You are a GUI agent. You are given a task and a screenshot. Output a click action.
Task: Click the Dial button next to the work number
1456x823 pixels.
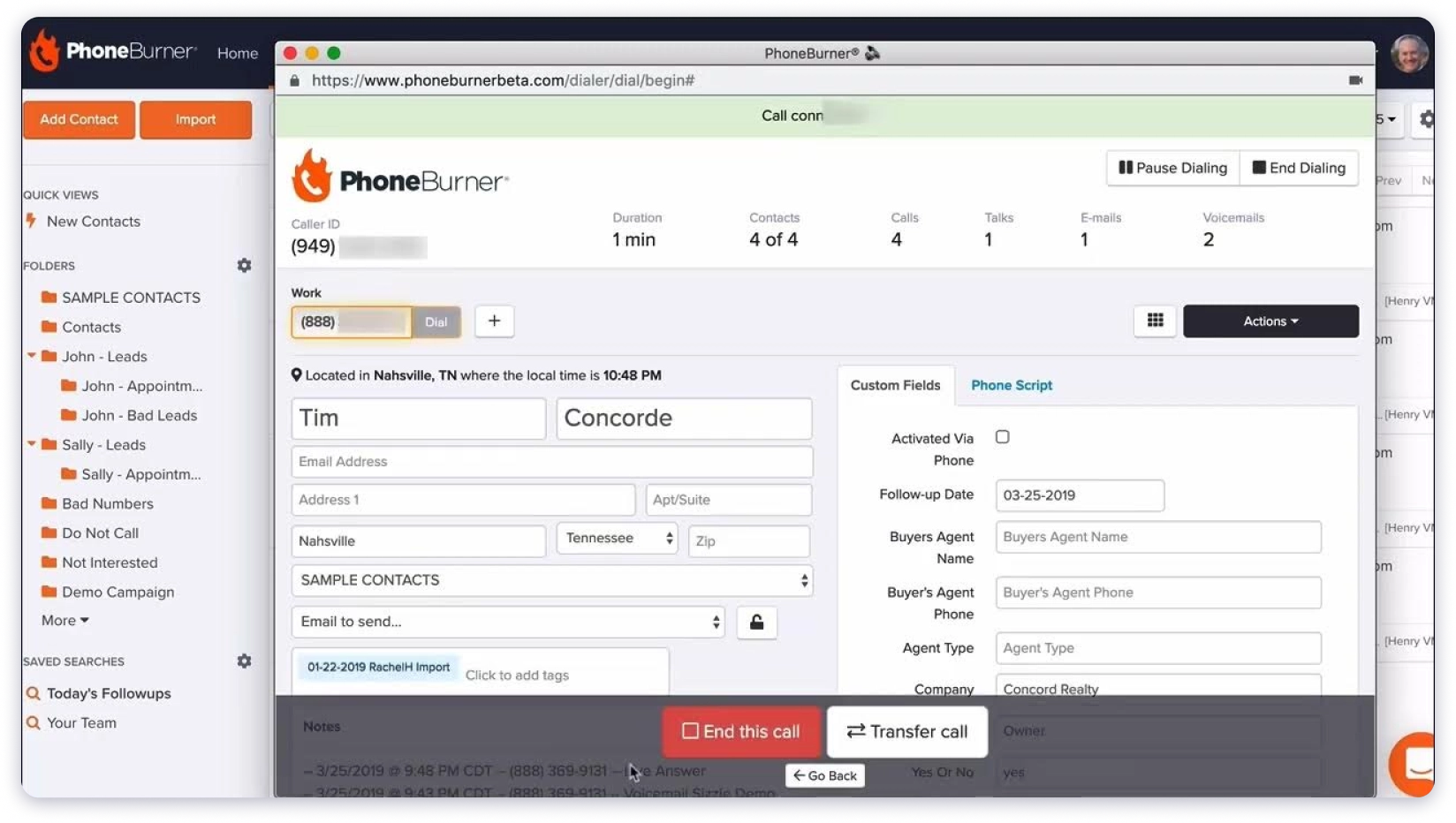(436, 322)
